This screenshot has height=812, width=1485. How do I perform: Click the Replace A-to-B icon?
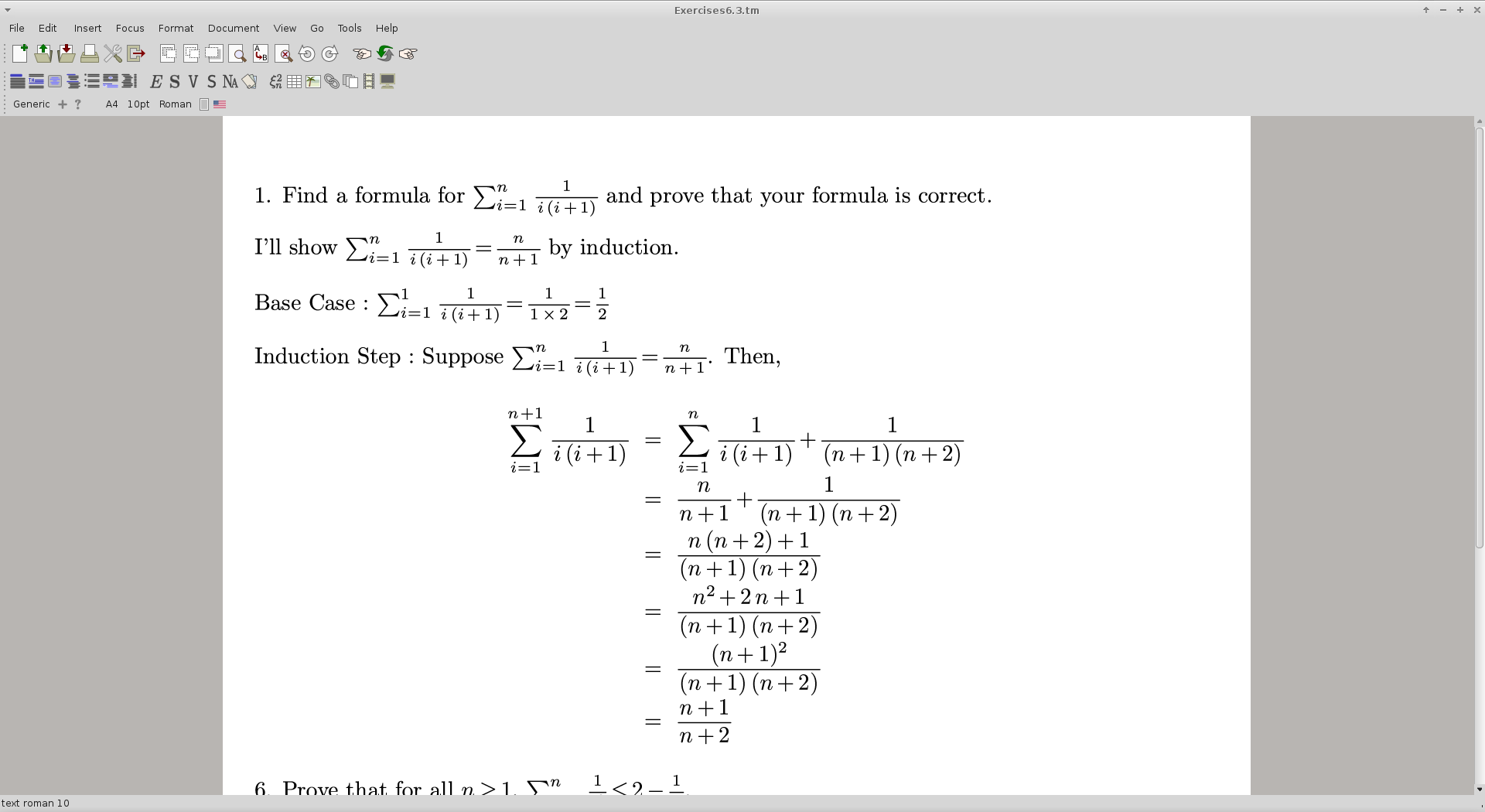pos(261,53)
